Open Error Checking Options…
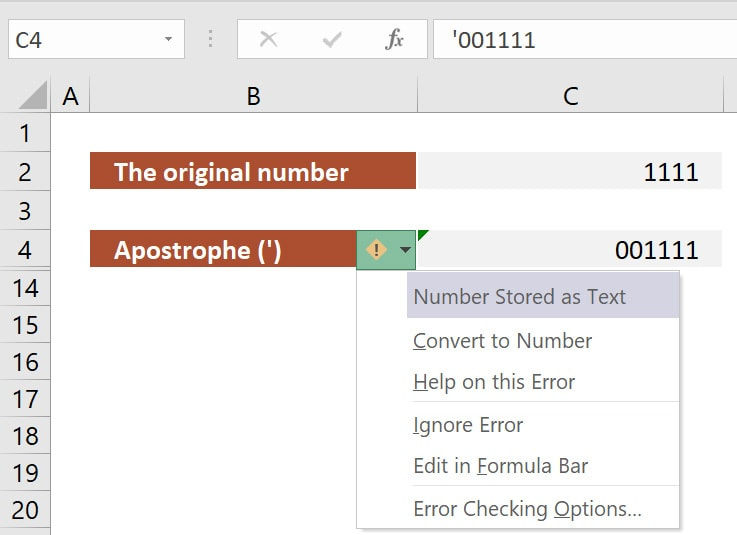The image size is (737, 535). pos(527,509)
